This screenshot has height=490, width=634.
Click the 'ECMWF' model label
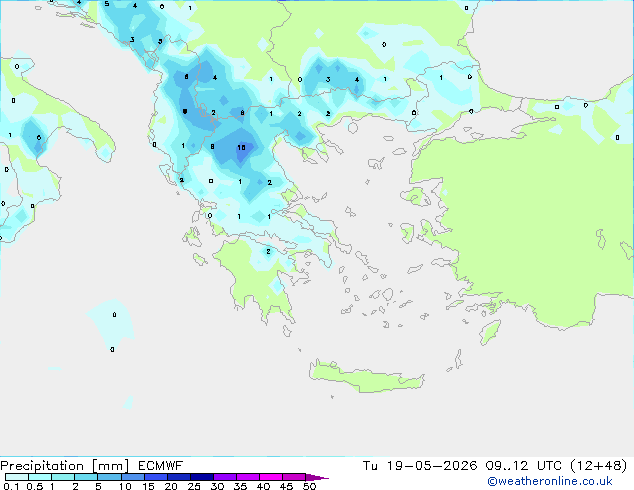point(161,466)
